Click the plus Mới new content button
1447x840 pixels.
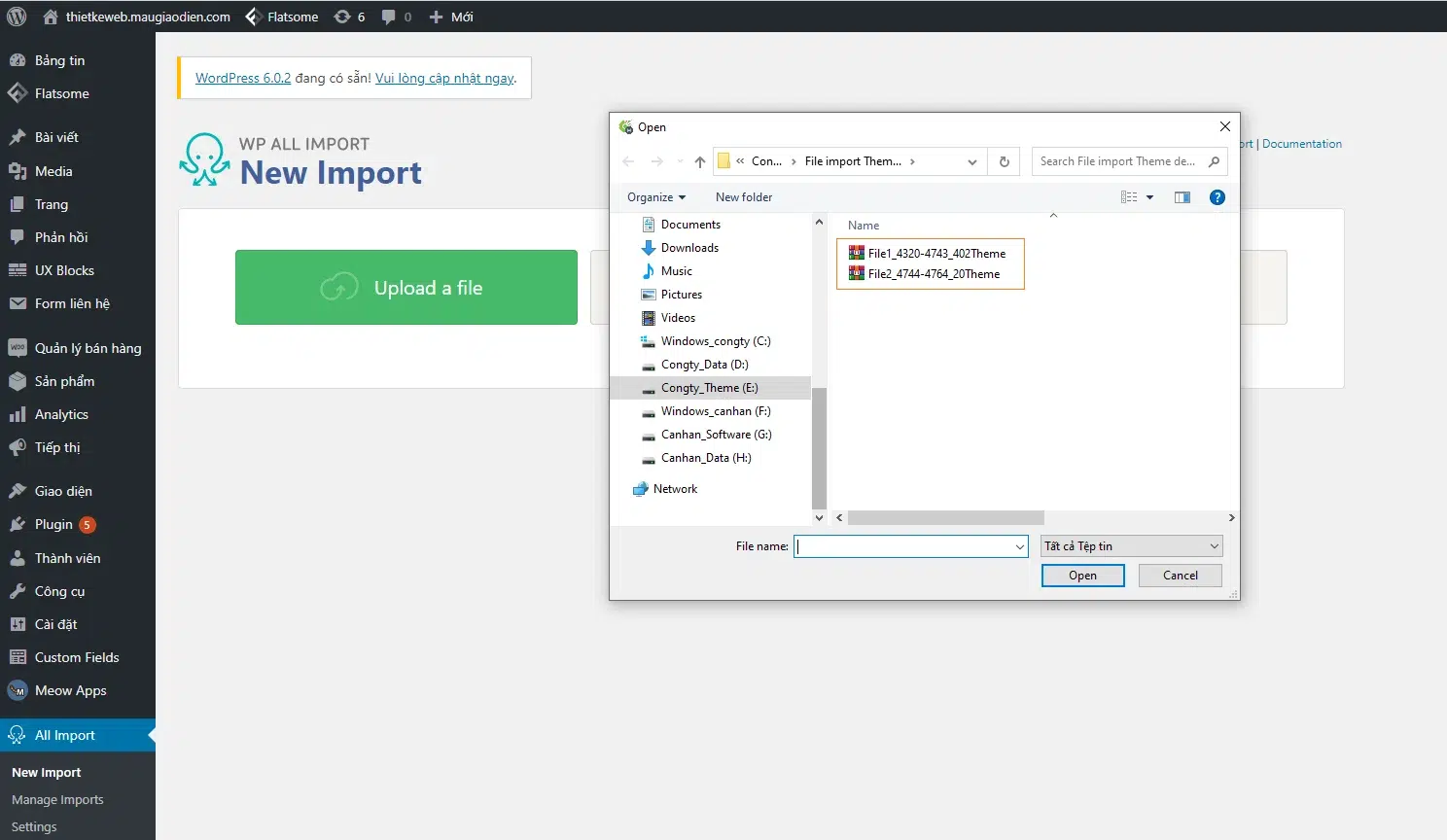[451, 17]
